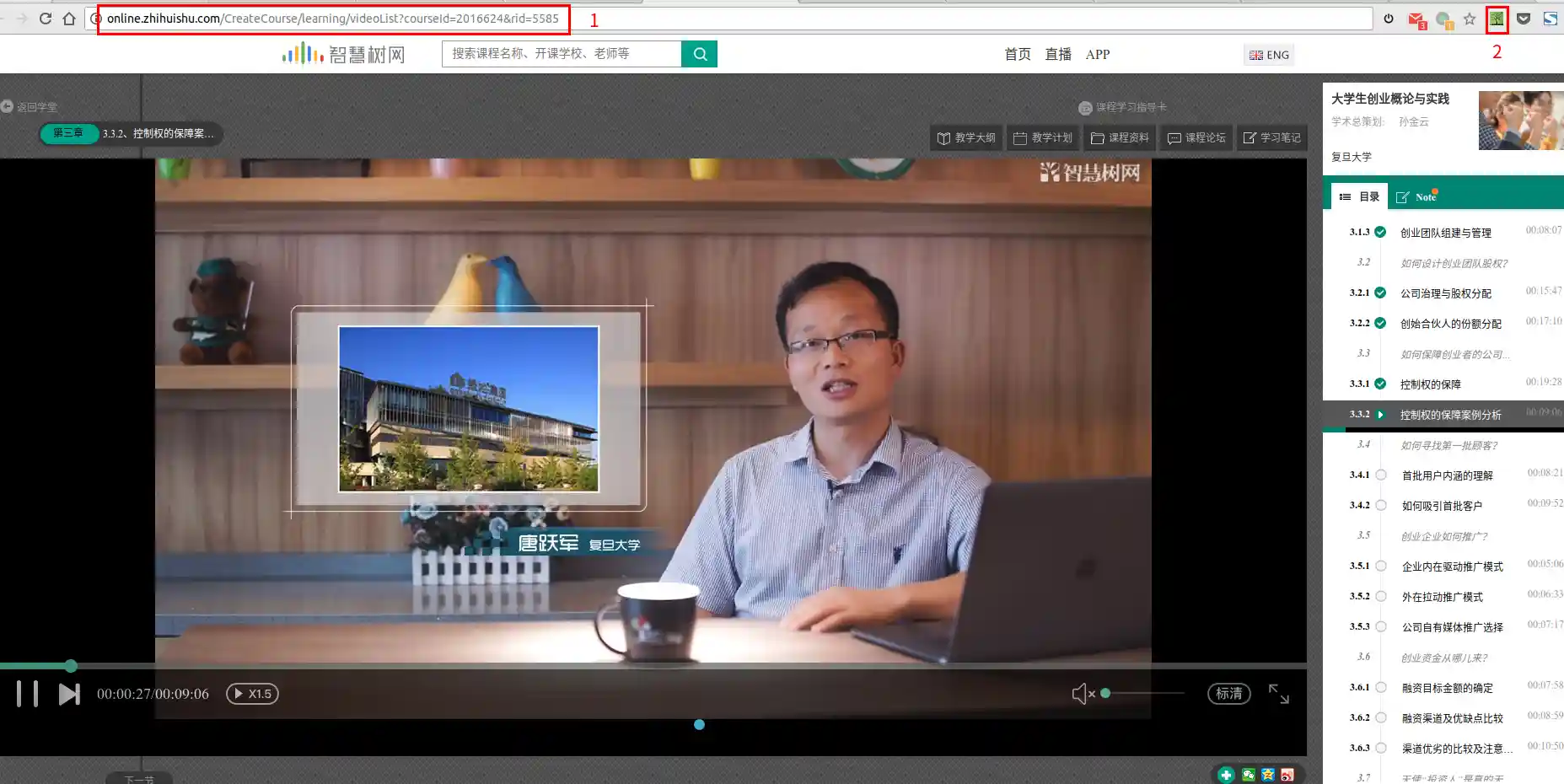Switch language using the ENG selector
This screenshot has height=784, width=1564.
click(x=1269, y=55)
